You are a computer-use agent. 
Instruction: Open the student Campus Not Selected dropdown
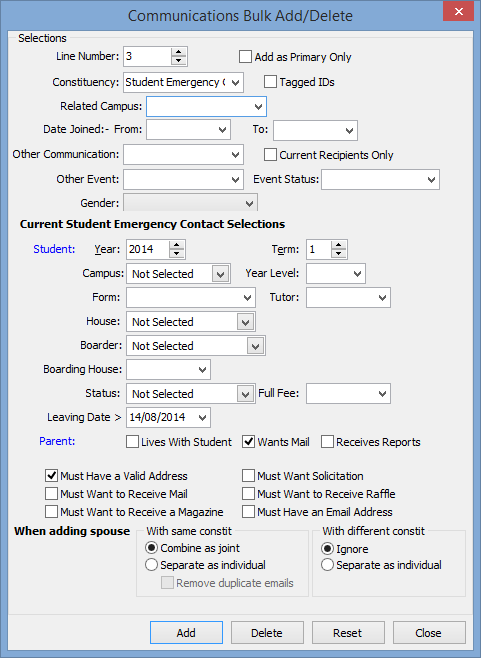point(220,274)
